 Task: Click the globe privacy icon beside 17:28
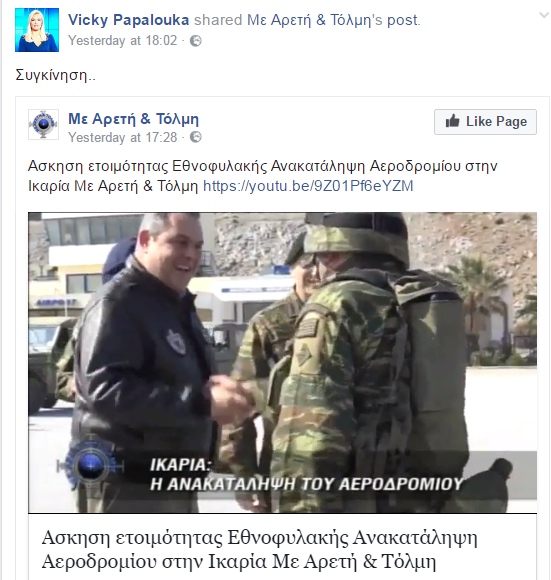[x=196, y=137]
